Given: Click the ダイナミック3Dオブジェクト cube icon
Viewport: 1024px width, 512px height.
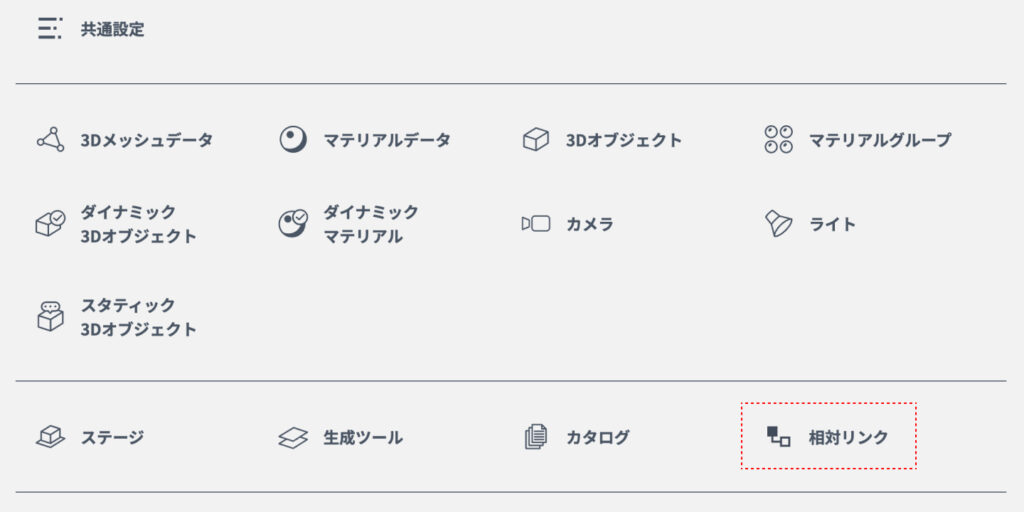Looking at the screenshot, I should pyautogui.click(x=50, y=224).
